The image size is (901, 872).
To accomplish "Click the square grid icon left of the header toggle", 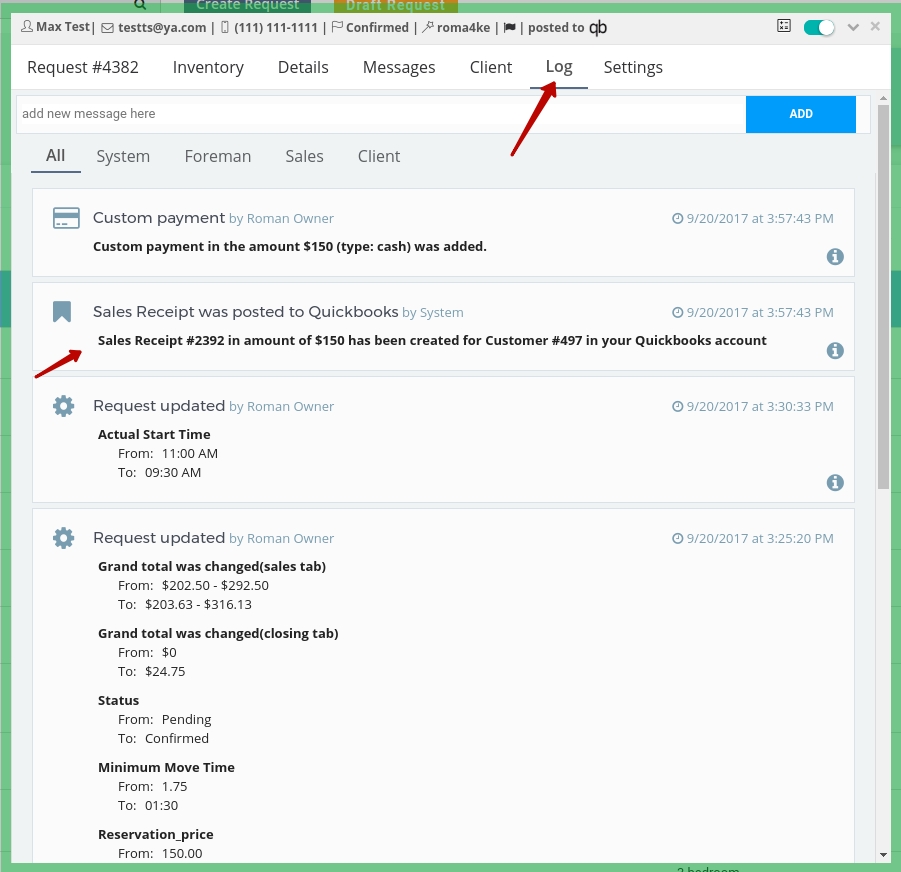I will 784,26.
